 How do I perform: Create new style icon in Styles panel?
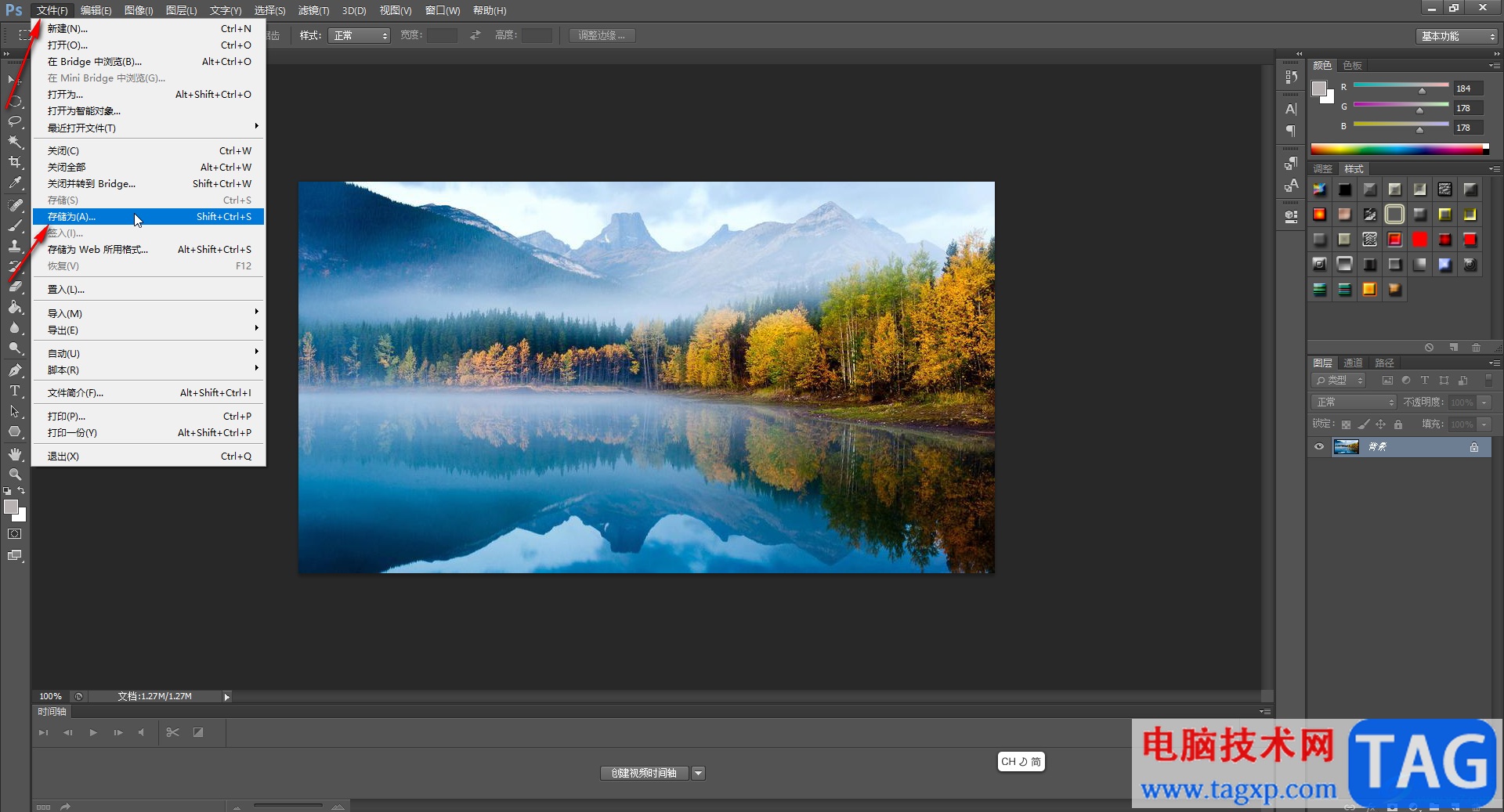(x=1453, y=347)
